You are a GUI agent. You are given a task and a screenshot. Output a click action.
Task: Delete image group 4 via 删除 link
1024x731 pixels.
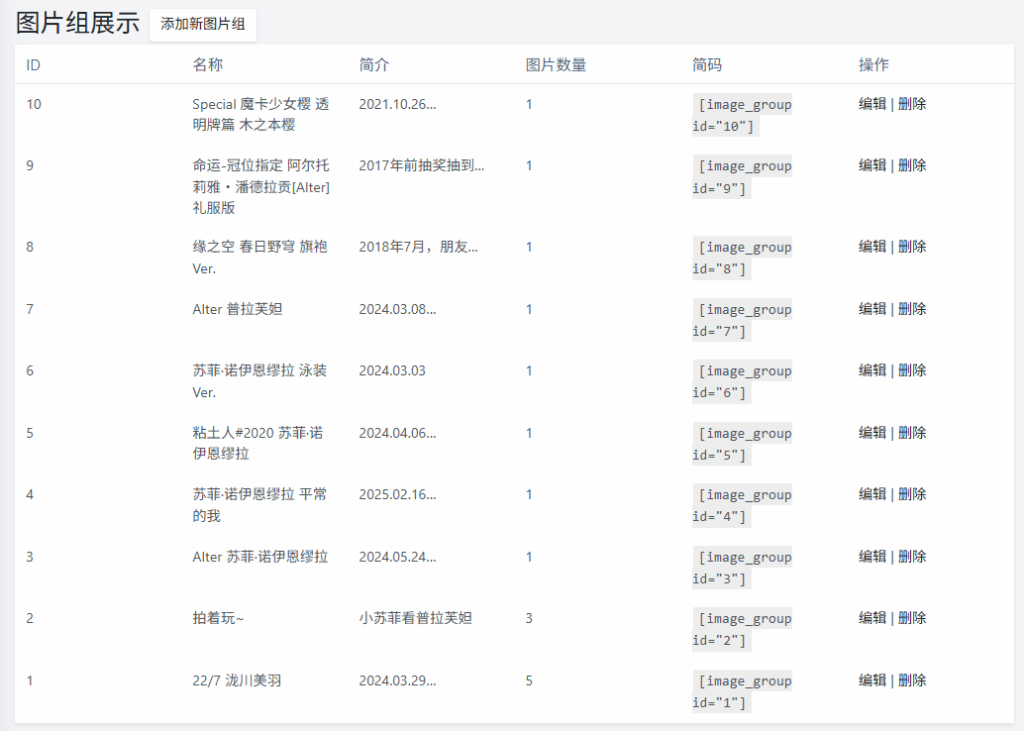tap(912, 494)
